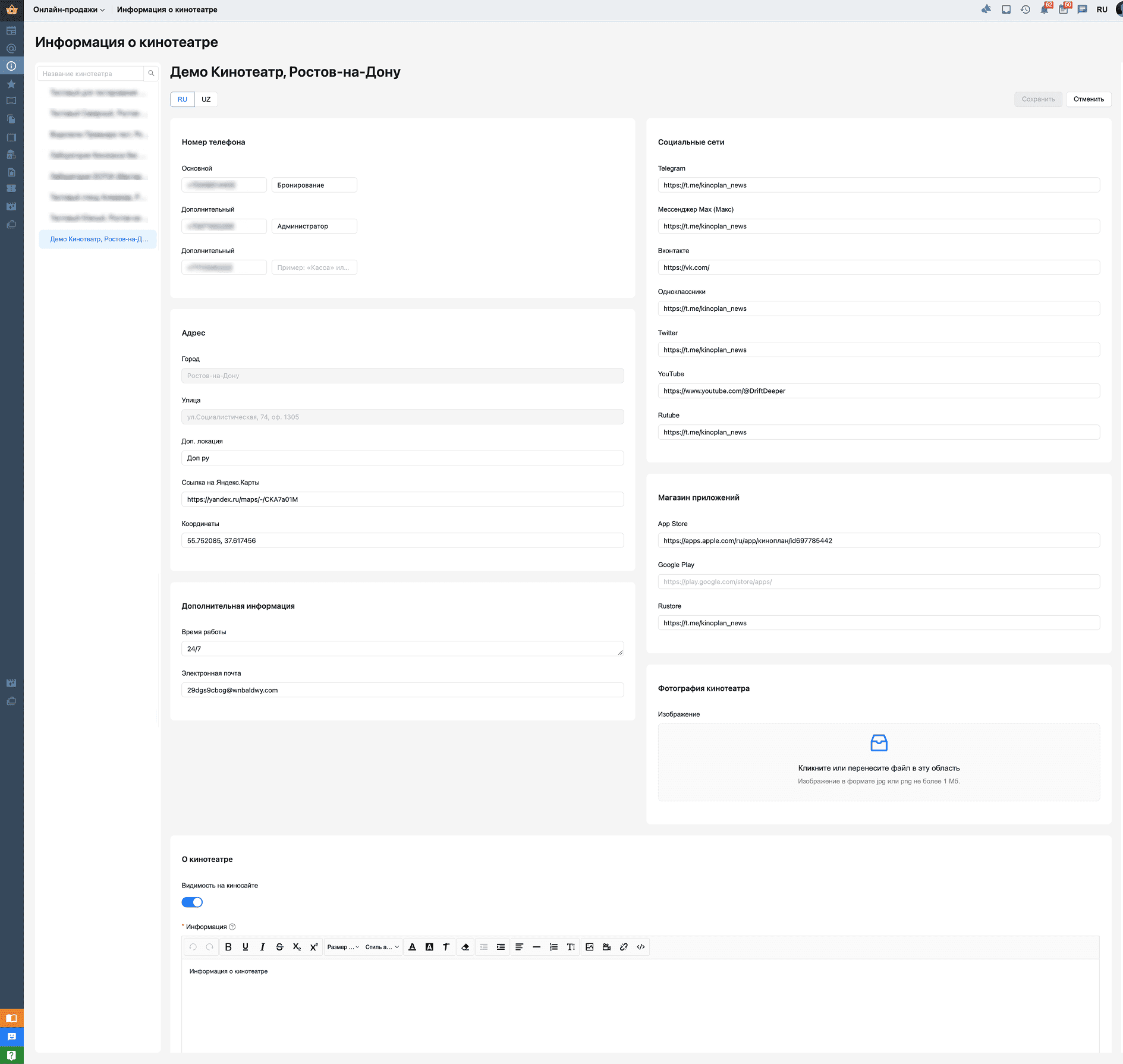
Task: Open the megaphone announcements icon
Action: click(986, 10)
